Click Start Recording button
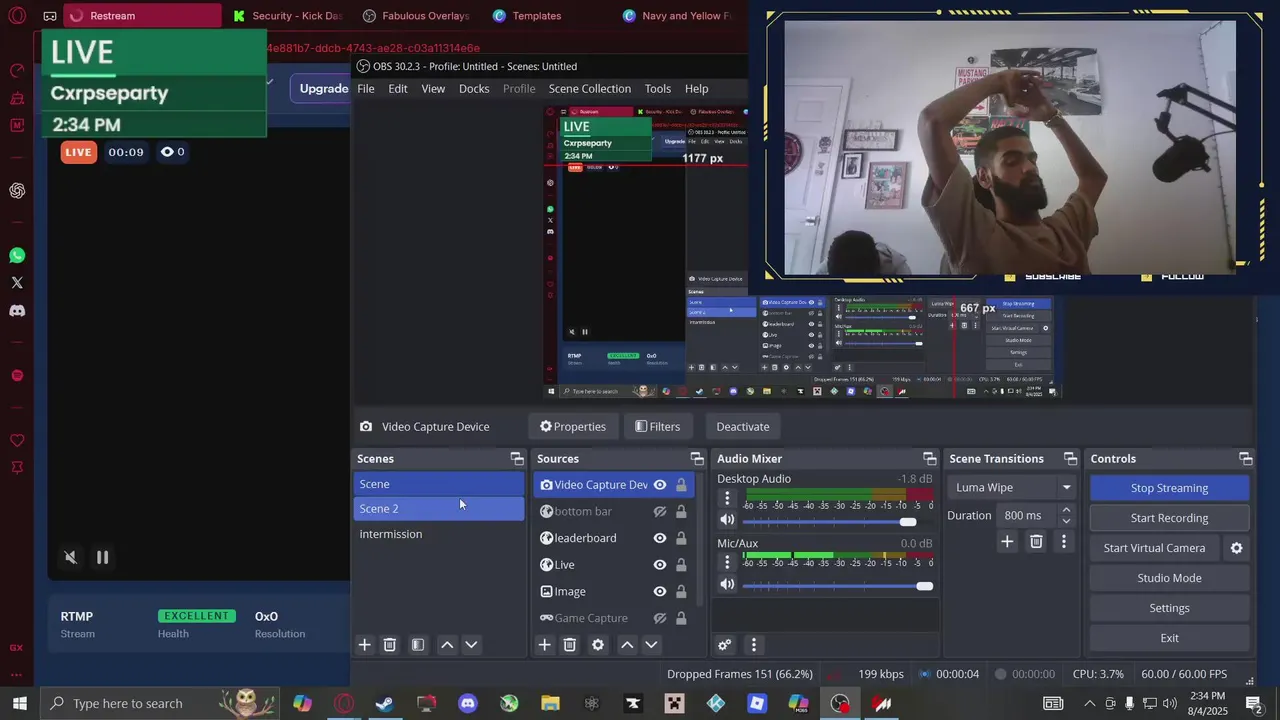Screen dimensions: 1280x720 pyautogui.click(x=1169, y=518)
